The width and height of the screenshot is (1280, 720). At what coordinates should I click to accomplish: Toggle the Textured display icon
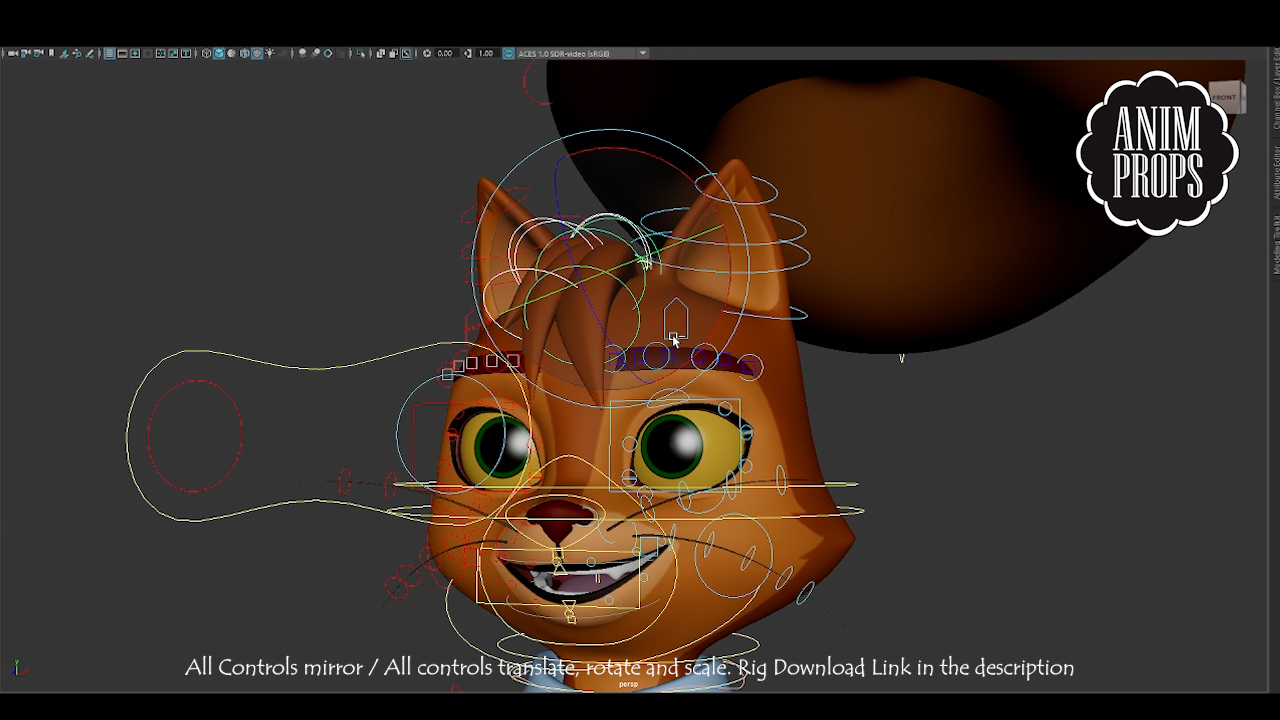tap(257, 53)
